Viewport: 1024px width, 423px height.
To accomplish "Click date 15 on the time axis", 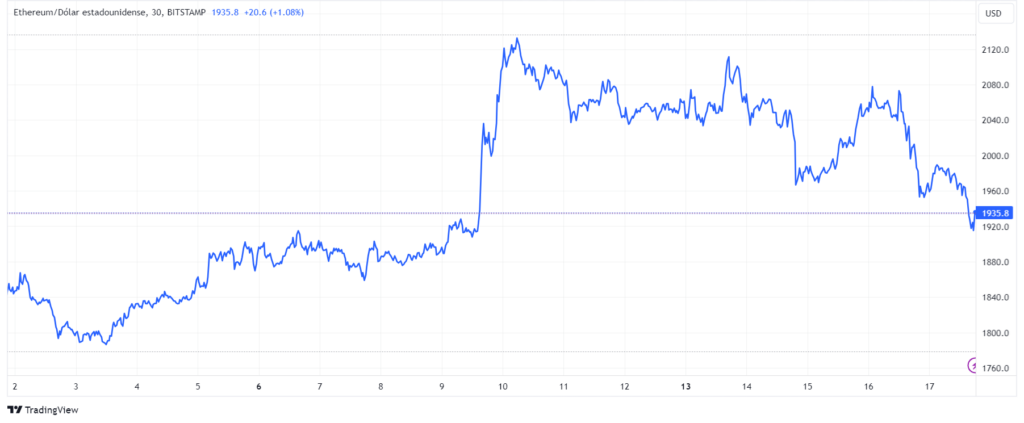I will coord(807,385).
